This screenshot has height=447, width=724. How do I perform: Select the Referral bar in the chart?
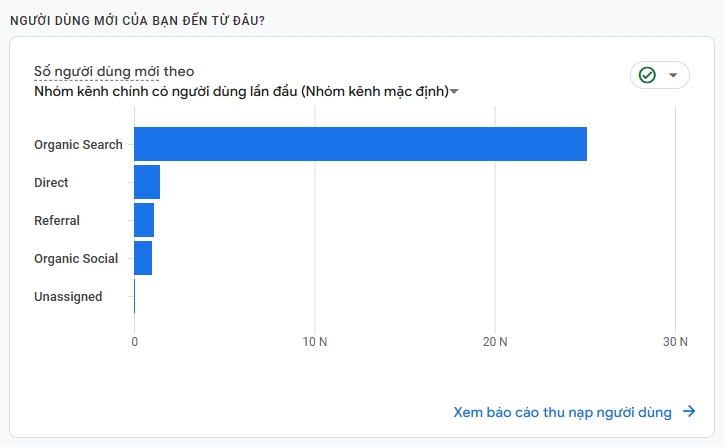pos(144,220)
